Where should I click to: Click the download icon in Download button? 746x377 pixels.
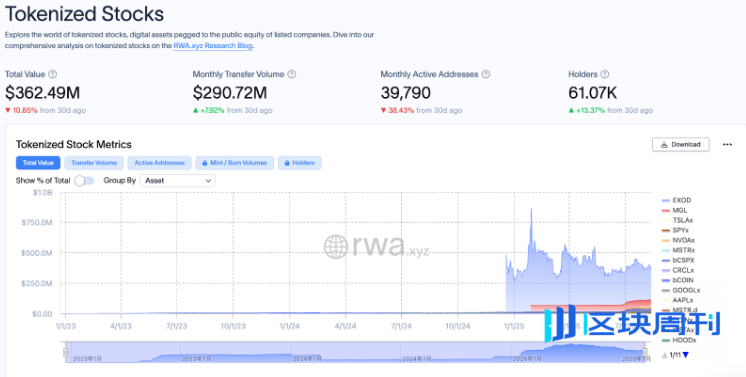click(x=664, y=145)
